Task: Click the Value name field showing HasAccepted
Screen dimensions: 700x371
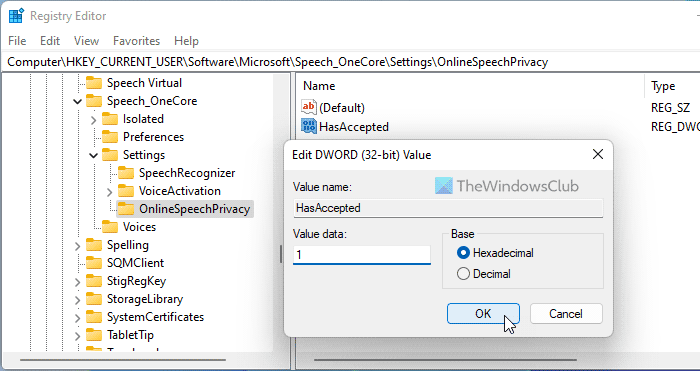Action: pyautogui.click(x=448, y=208)
